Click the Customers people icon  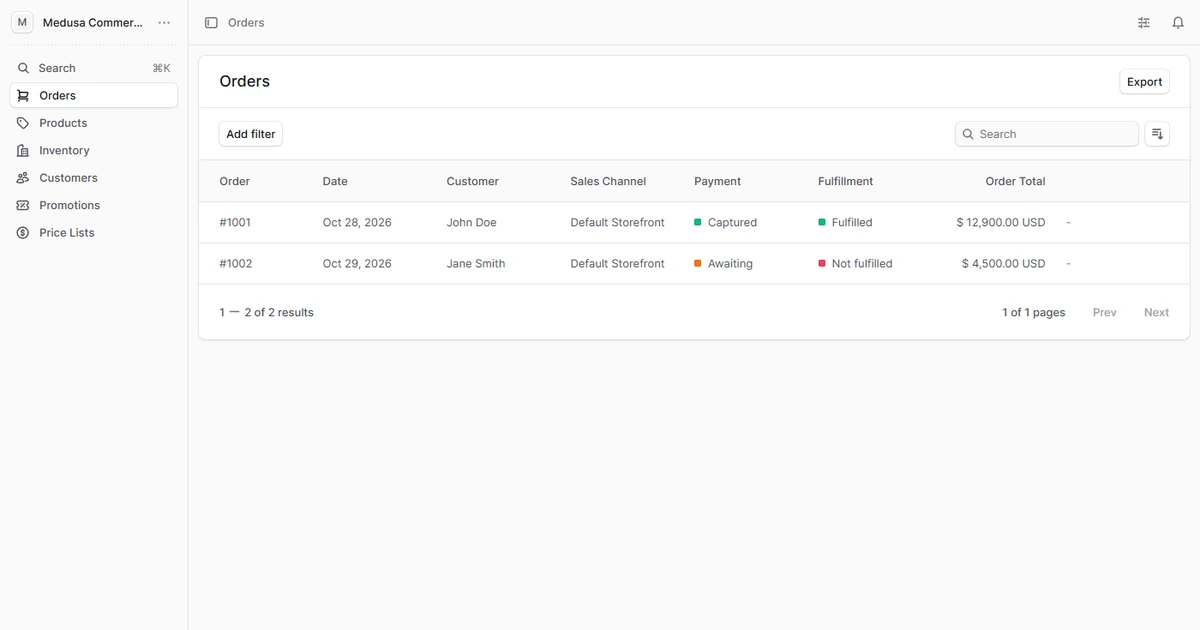(23, 178)
